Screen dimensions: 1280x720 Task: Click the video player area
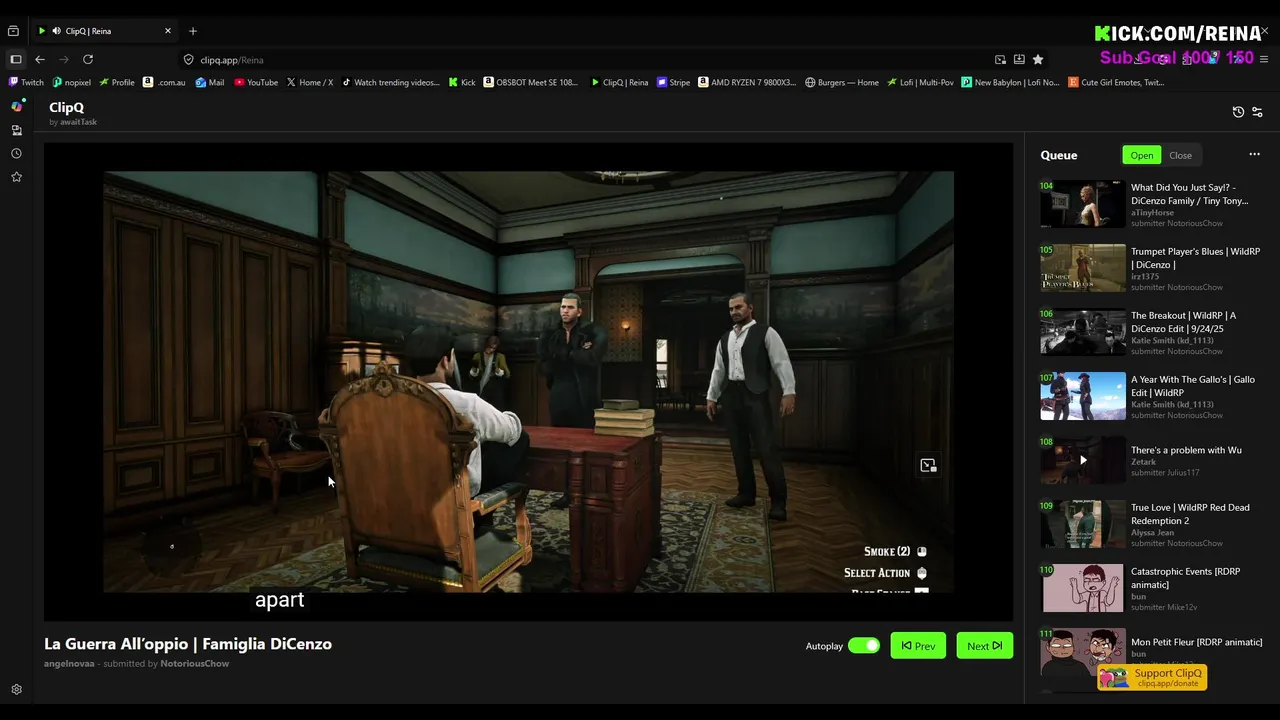pyautogui.click(x=528, y=381)
